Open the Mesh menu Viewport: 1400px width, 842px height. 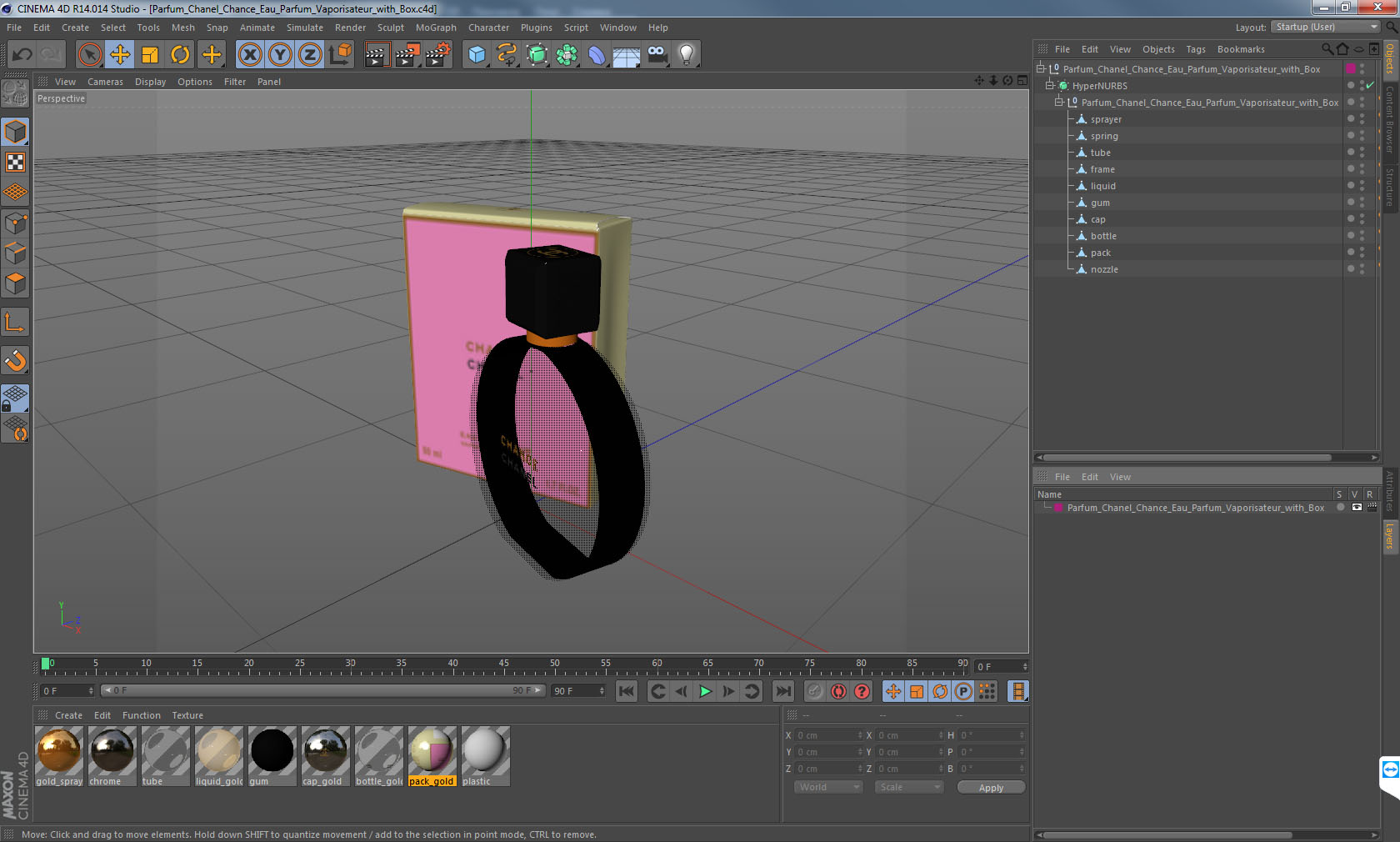click(182, 28)
